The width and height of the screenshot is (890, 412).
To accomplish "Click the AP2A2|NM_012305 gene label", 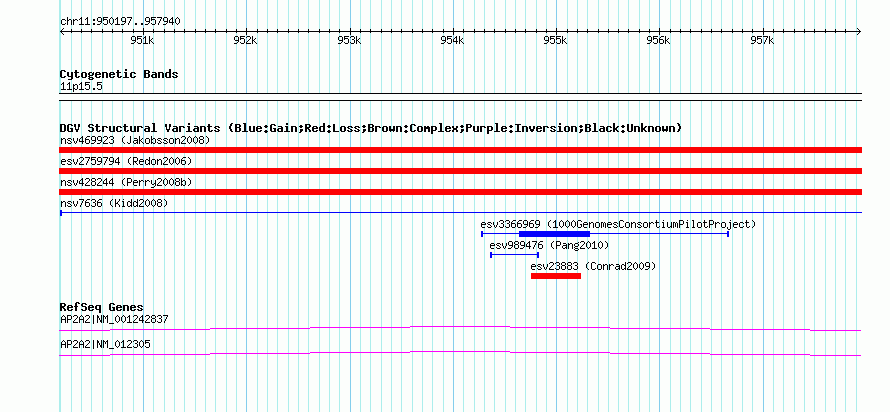I will click(x=105, y=344).
